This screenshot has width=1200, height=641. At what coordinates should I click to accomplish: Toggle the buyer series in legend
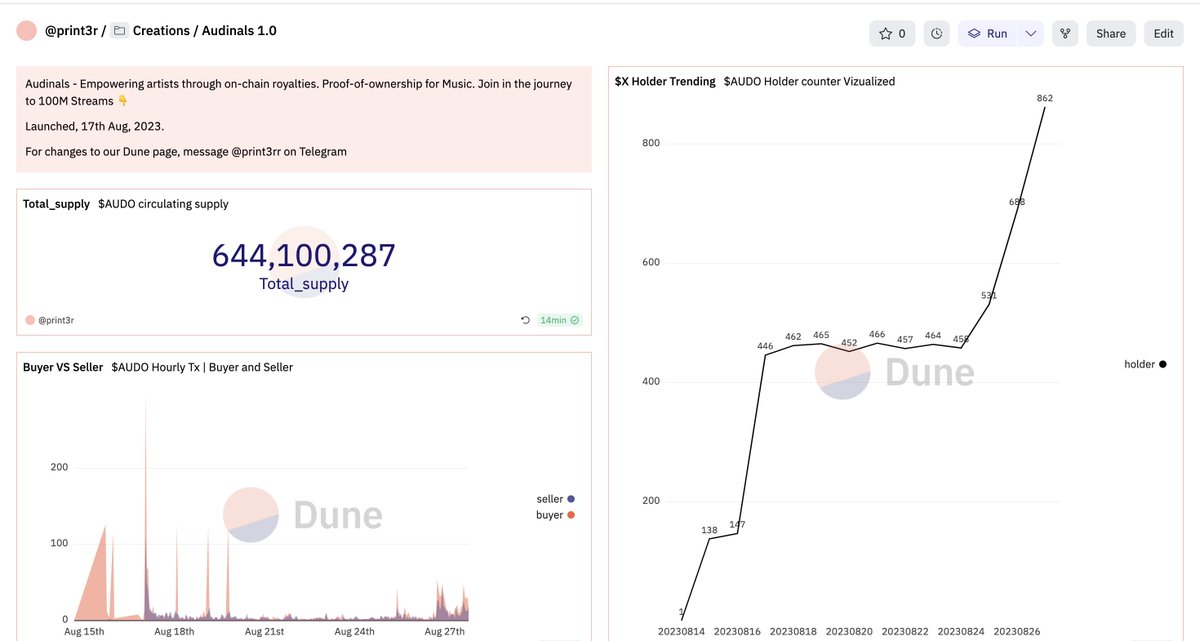coord(556,515)
